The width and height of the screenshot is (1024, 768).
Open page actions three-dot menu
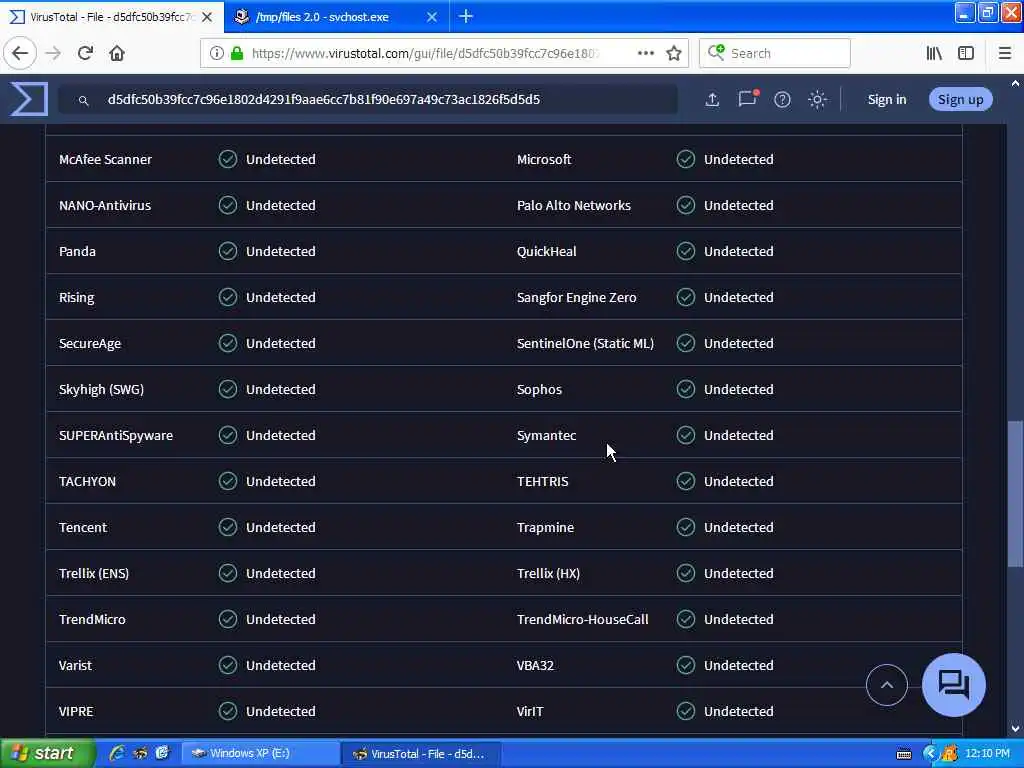(x=645, y=54)
